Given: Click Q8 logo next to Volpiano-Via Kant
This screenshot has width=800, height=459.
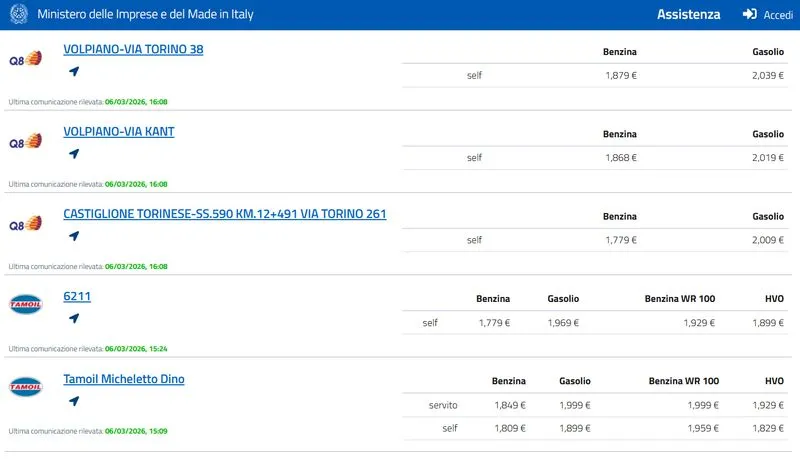Looking at the screenshot, I should (25, 142).
